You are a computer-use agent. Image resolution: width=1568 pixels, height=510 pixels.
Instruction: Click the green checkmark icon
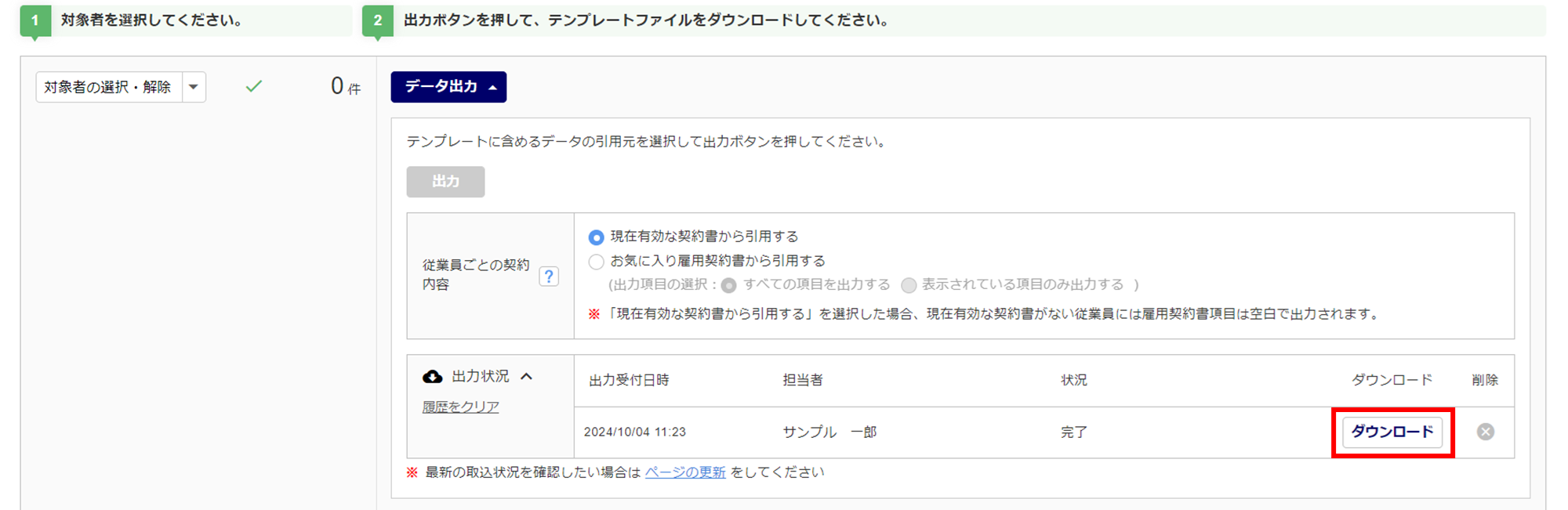coord(253,86)
